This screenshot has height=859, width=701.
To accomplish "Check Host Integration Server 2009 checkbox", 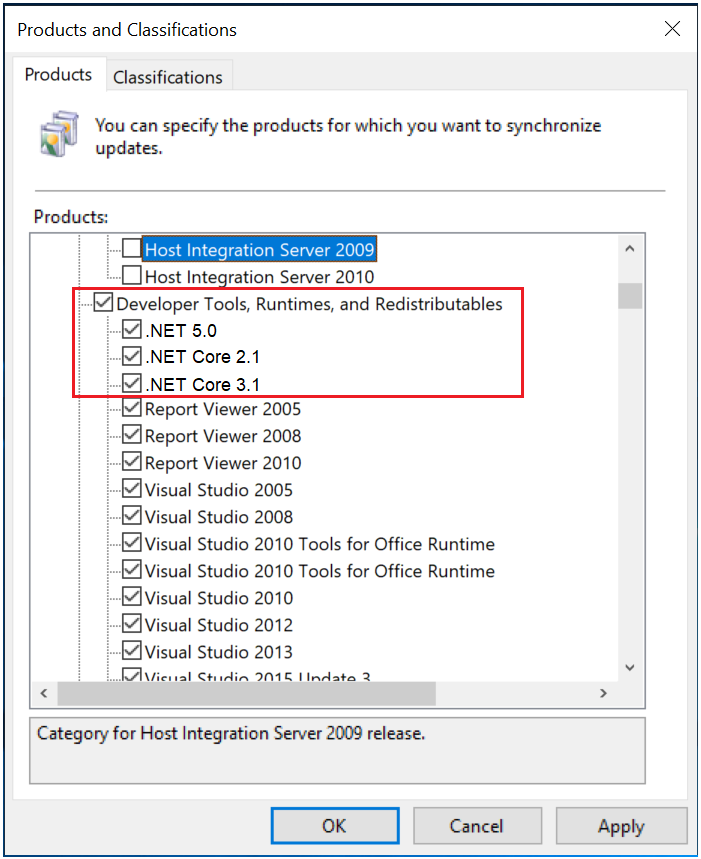I will (131, 249).
